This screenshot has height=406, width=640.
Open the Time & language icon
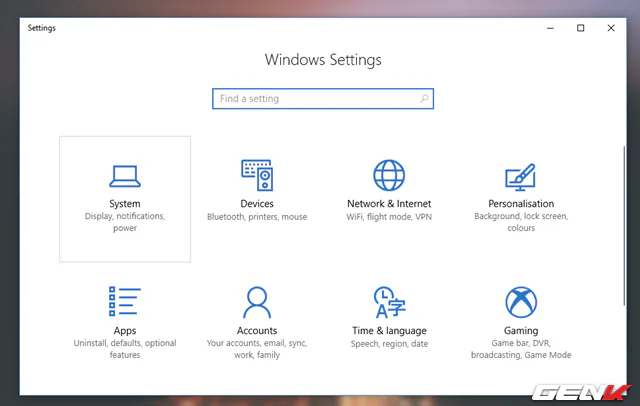[x=389, y=302]
